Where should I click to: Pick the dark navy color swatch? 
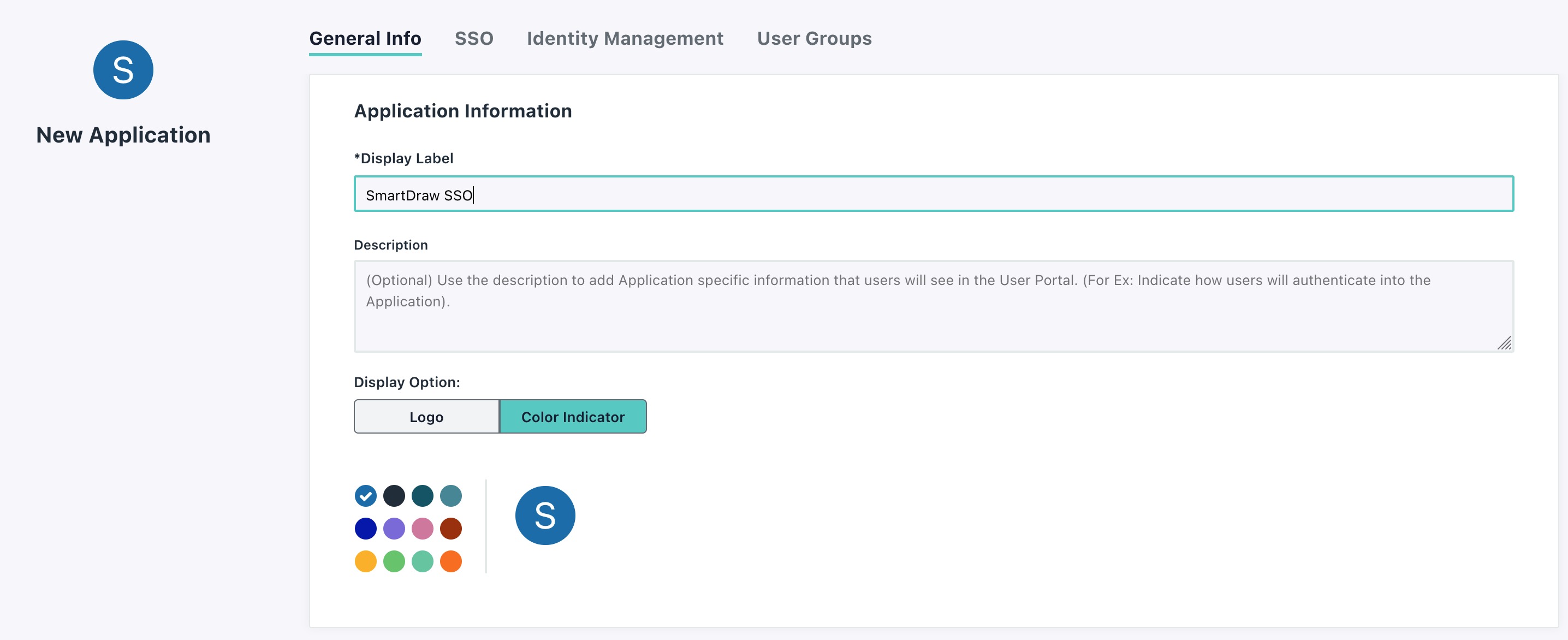[394, 496]
